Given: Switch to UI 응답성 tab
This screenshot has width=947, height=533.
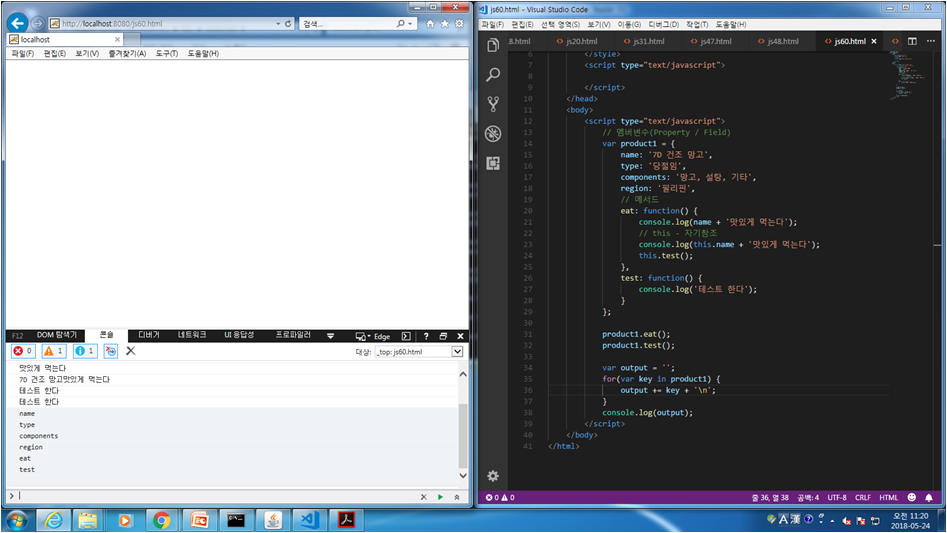Looking at the screenshot, I should [x=239, y=335].
